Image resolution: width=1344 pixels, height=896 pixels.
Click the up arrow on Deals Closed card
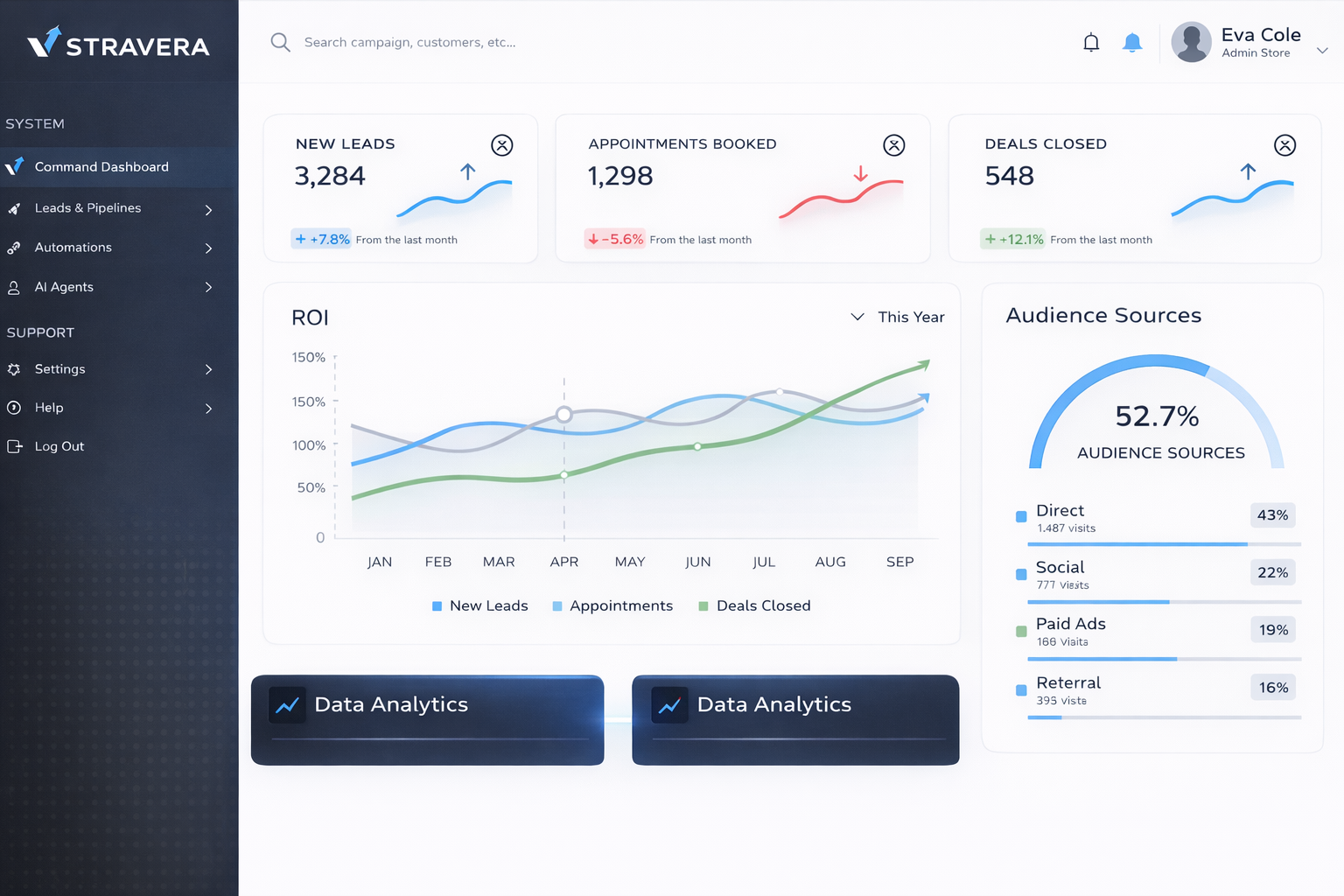tap(1248, 171)
